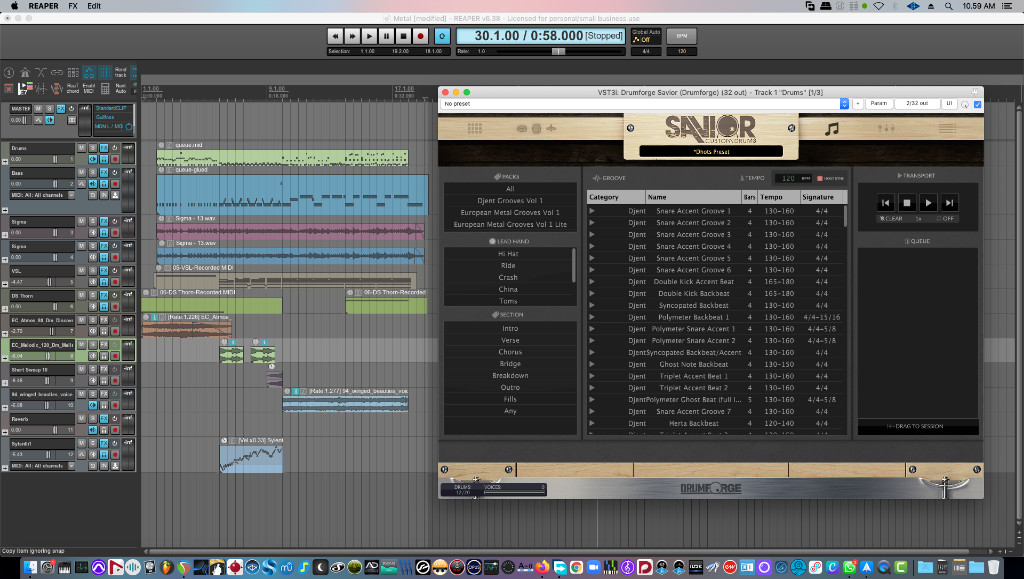
Task: Click the UI button in plugin window
Action: 949,104
